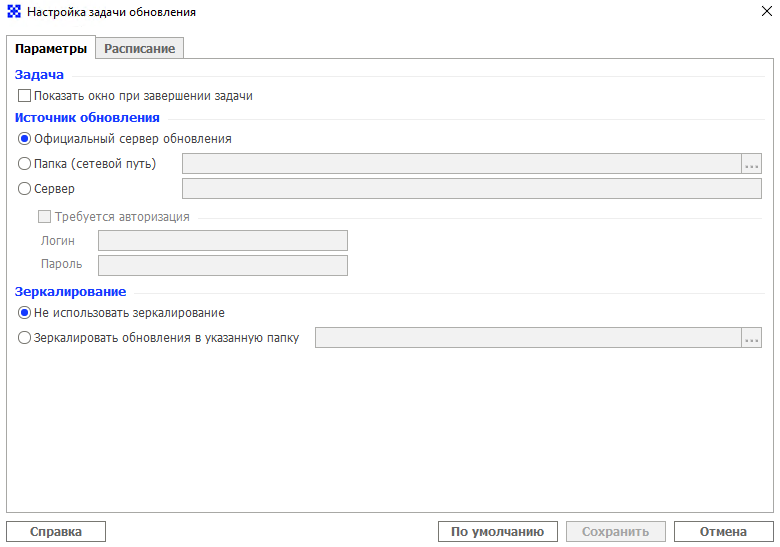
Task: Select 'Сервер' radio option
Action: 24,188
